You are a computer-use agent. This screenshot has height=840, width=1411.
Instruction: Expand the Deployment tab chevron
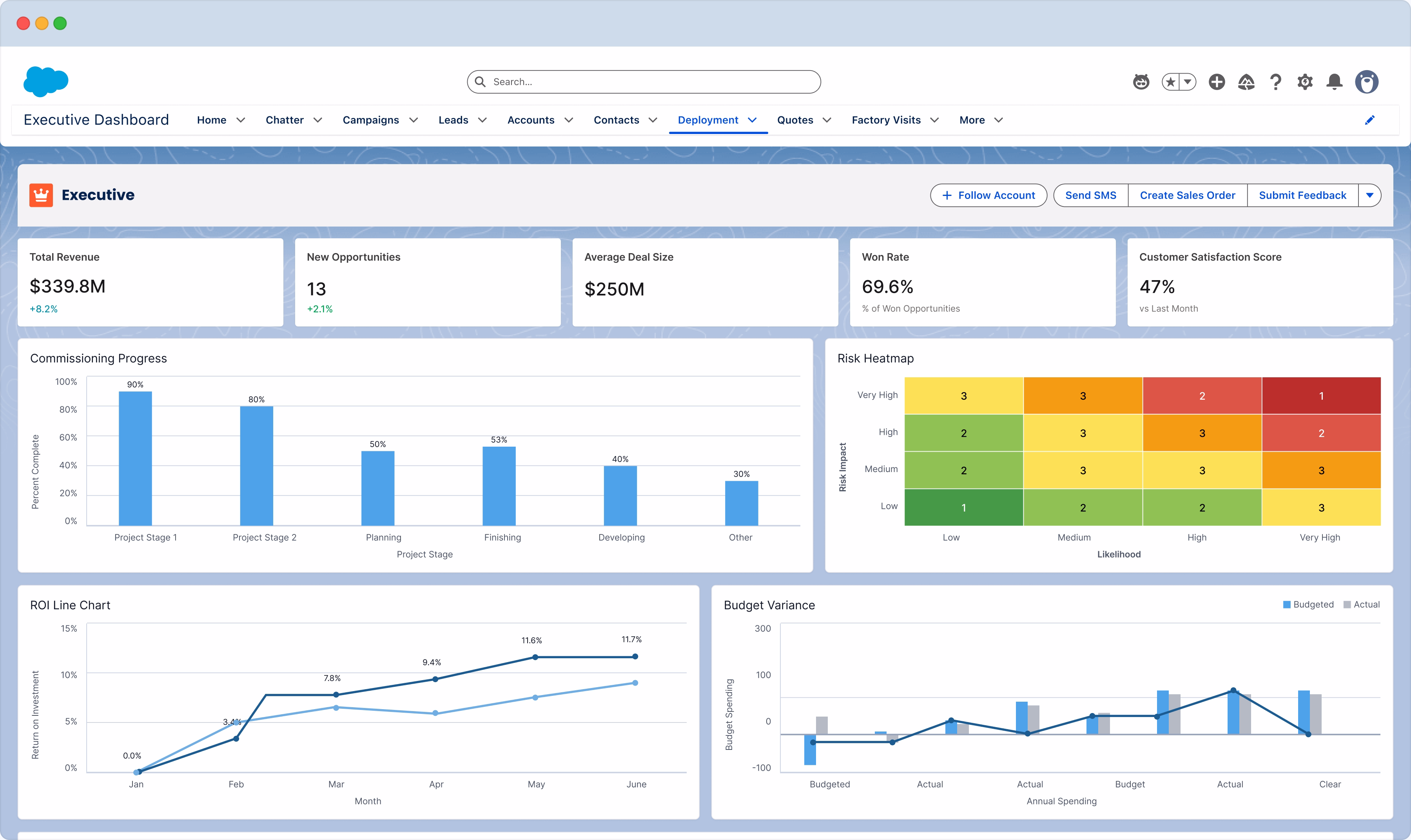(753, 120)
